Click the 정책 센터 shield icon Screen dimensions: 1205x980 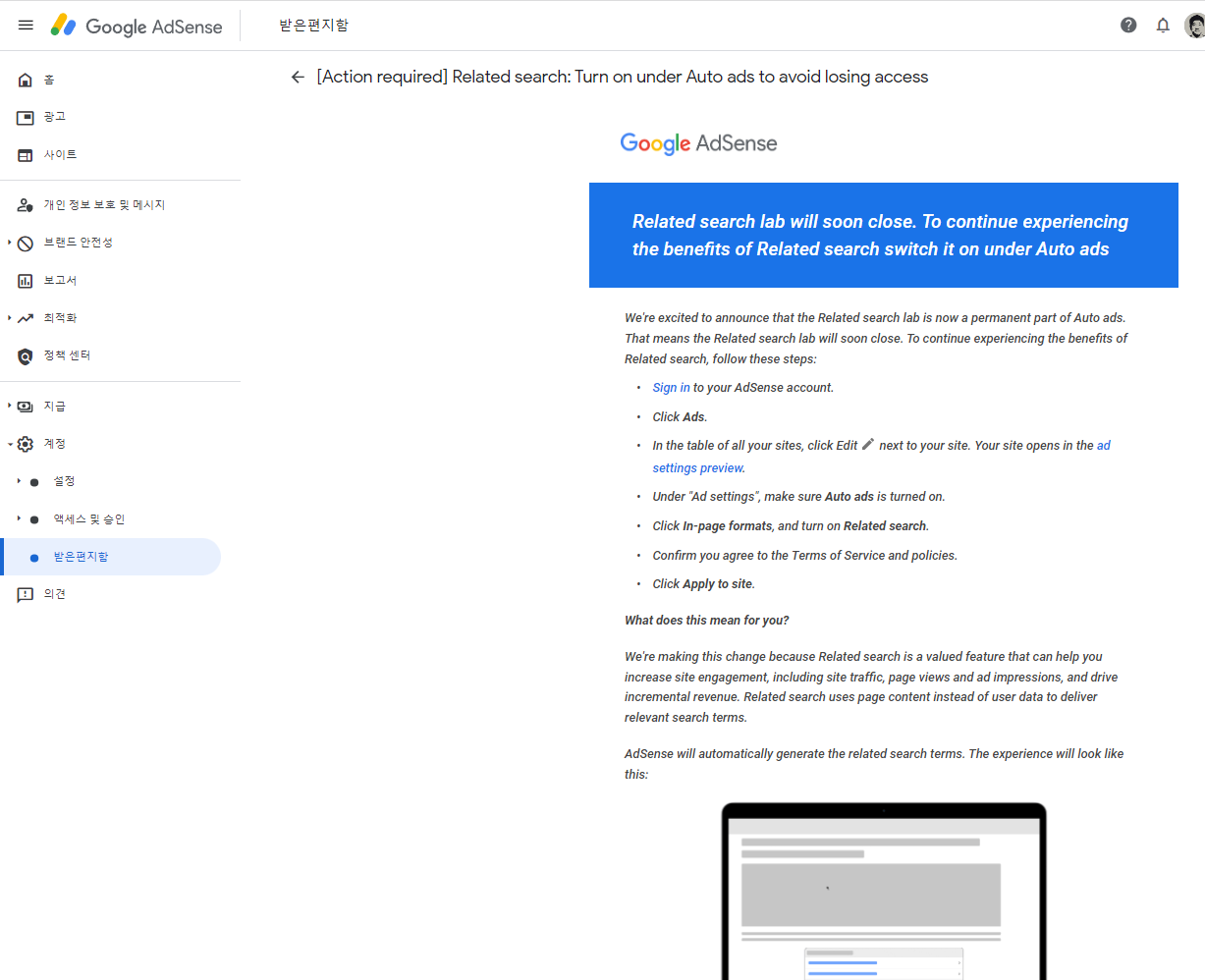(x=26, y=356)
